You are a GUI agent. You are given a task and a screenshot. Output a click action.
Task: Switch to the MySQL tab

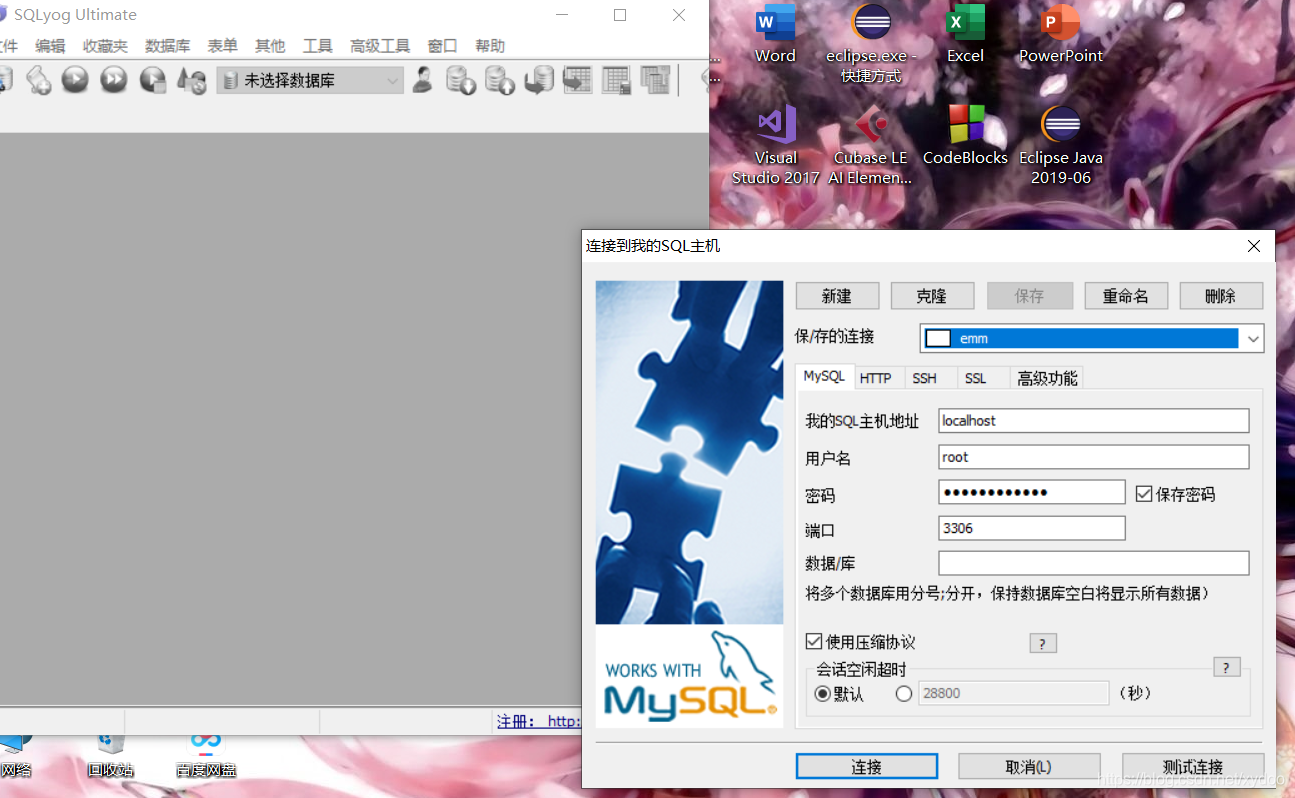point(824,376)
